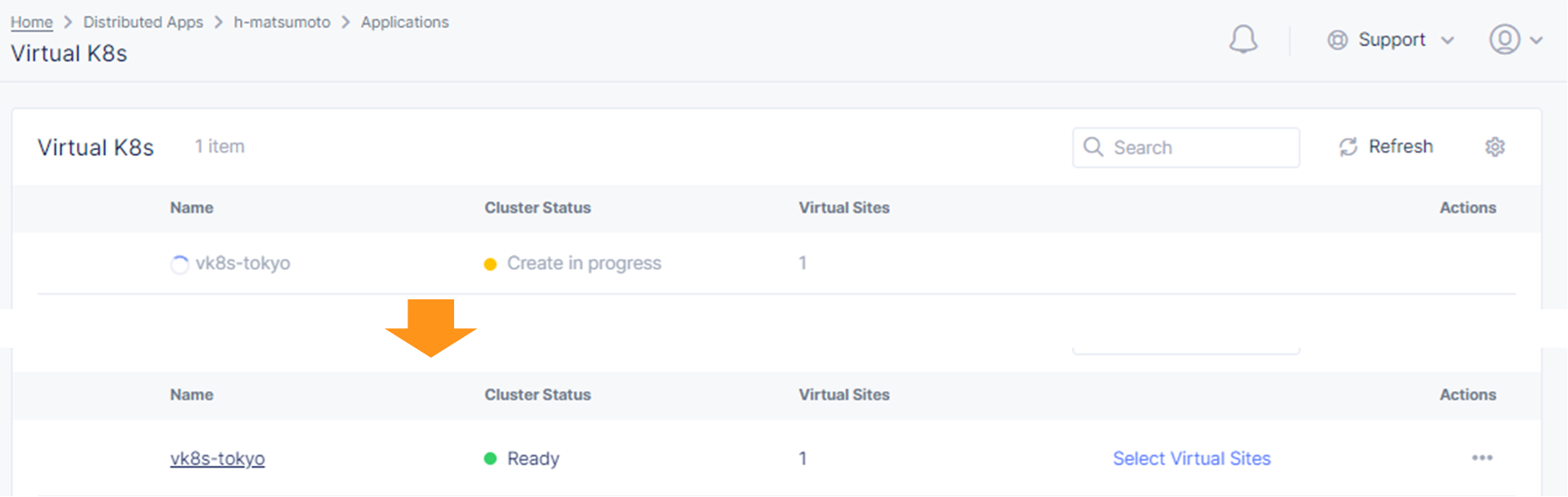This screenshot has height=497, width=1568.
Task: Click the yellow in-progress status dot
Action: click(490, 264)
